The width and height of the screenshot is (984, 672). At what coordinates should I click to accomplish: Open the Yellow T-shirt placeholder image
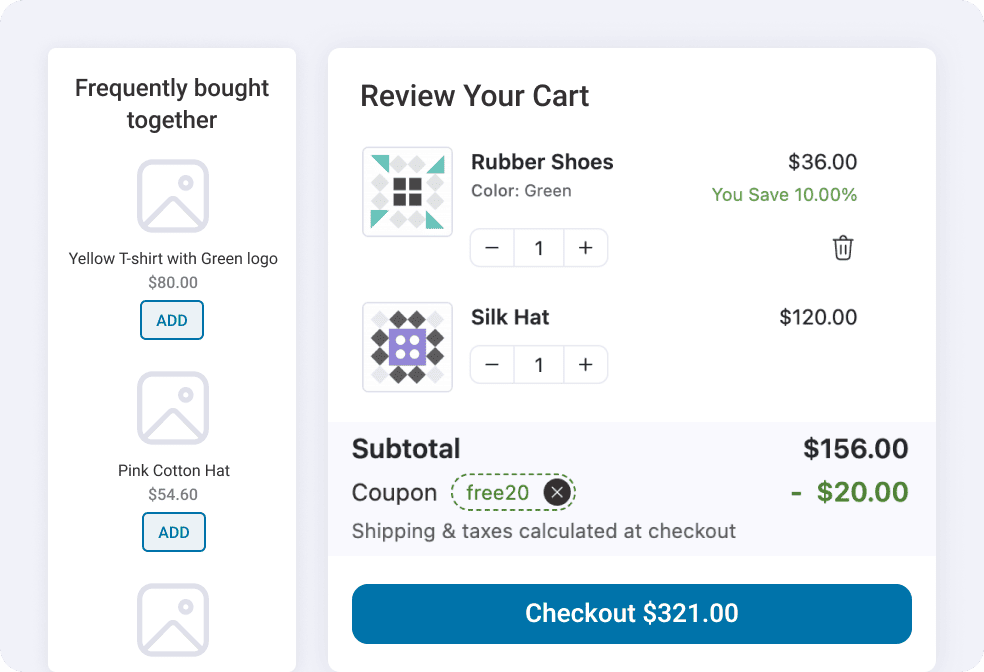click(173, 196)
